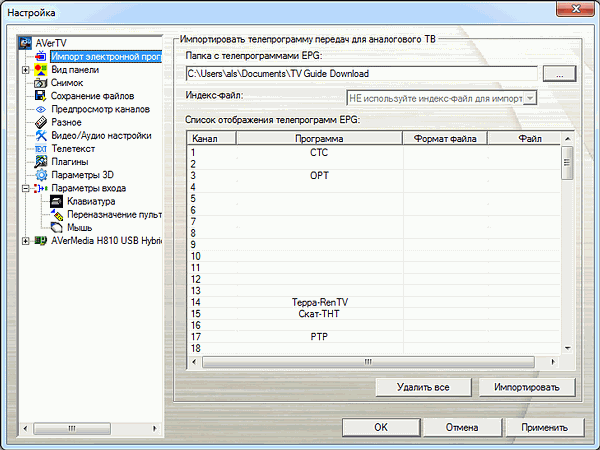Select Клавиатура under input parameters

click(91, 201)
